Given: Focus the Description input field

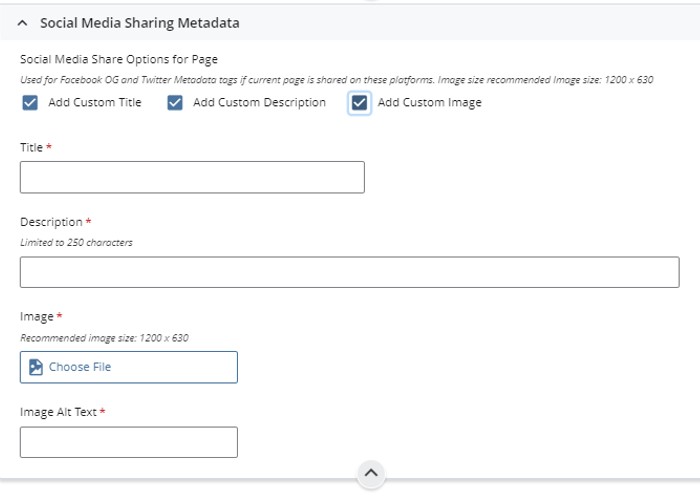Looking at the screenshot, I should click(x=350, y=272).
